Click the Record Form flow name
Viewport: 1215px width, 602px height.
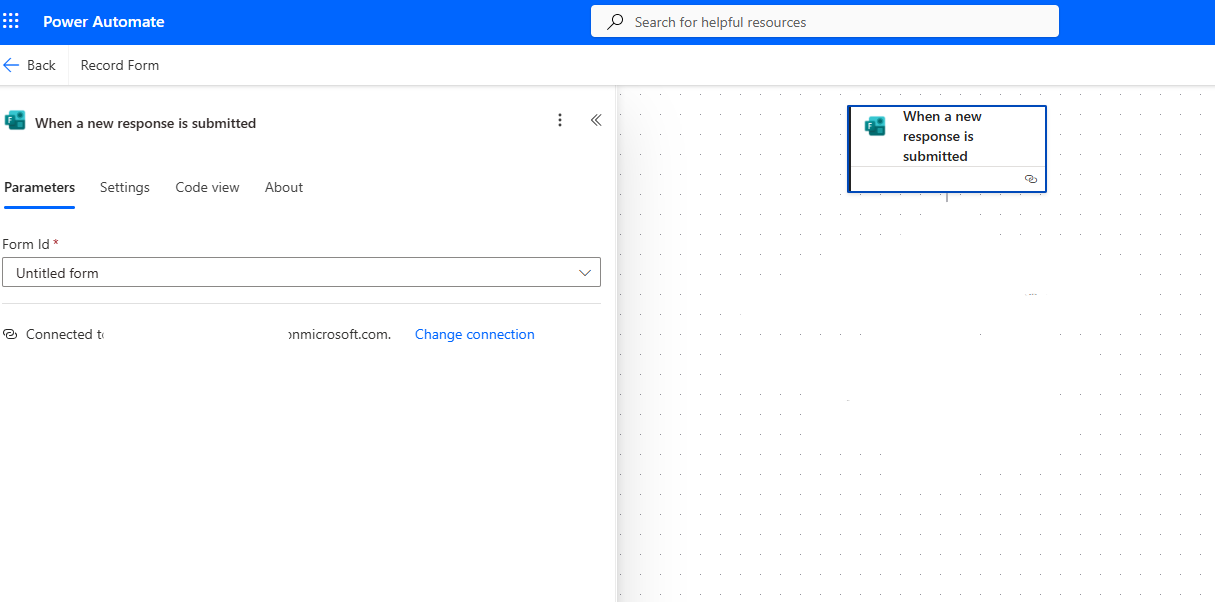[120, 65]
